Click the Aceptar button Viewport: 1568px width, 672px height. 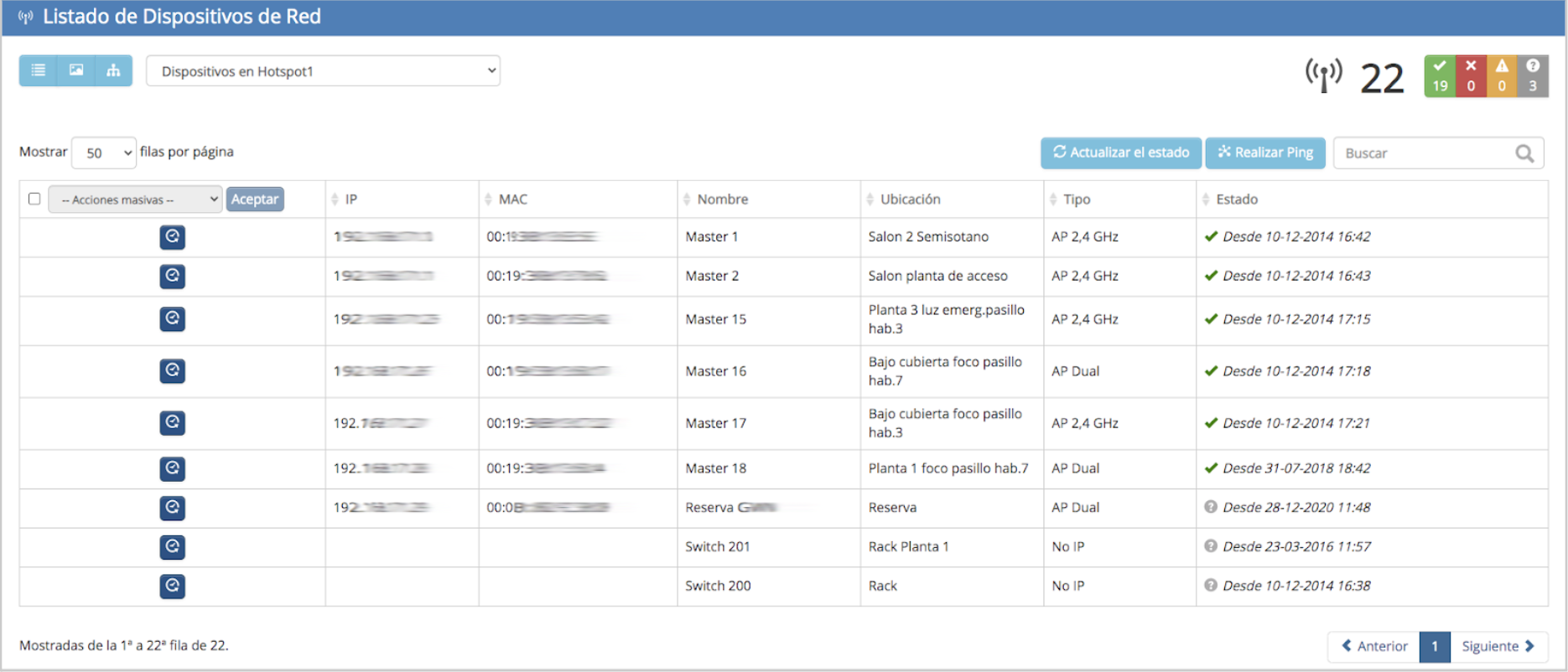255,199
